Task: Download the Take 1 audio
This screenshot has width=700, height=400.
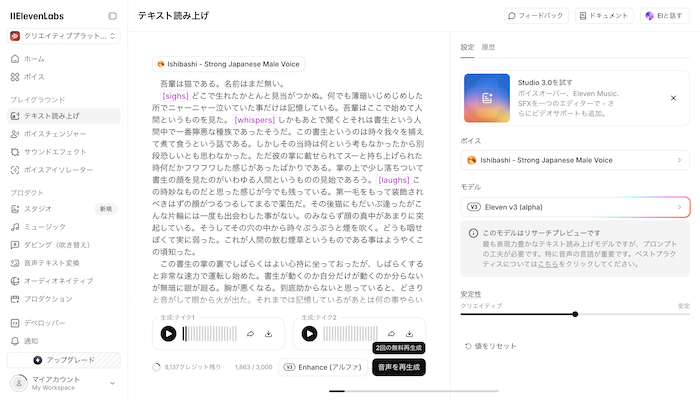Action: 268,334
